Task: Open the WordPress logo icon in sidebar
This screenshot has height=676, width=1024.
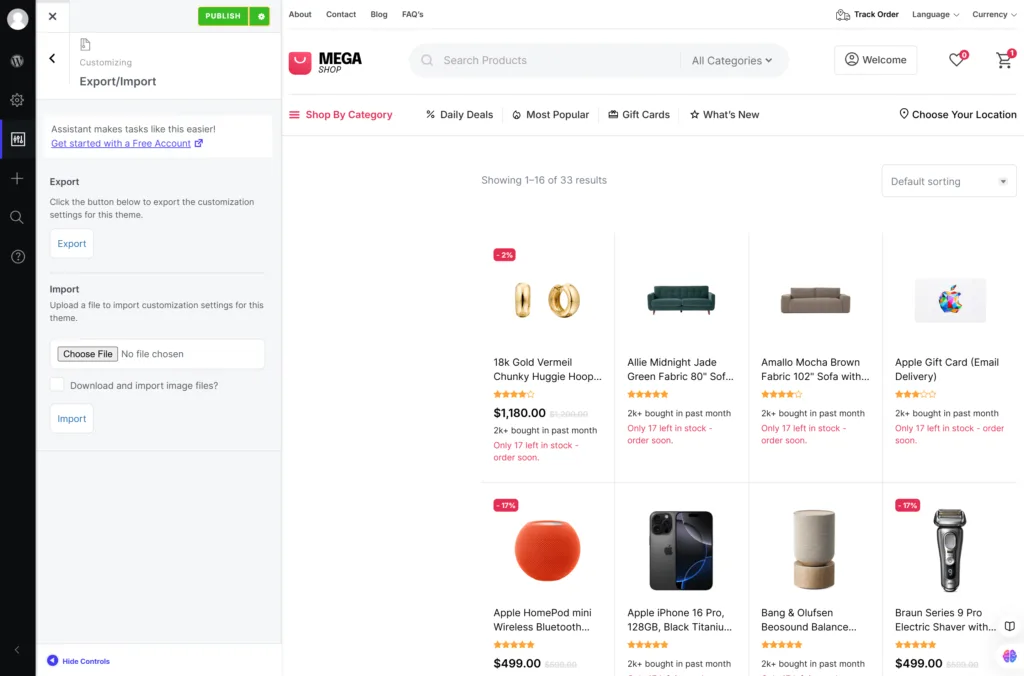Action: (x=18, y=61)
